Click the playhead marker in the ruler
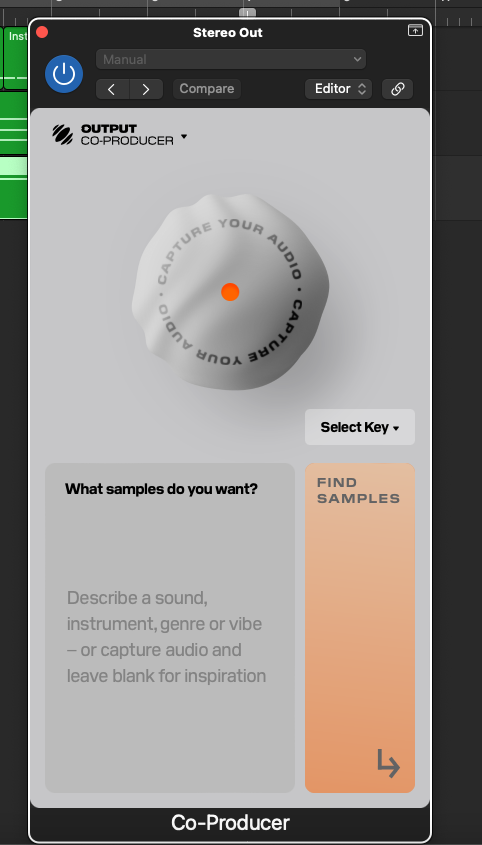The width and height of the screenshot is (482, 845). pyautogui.click(x=247, y=12)
